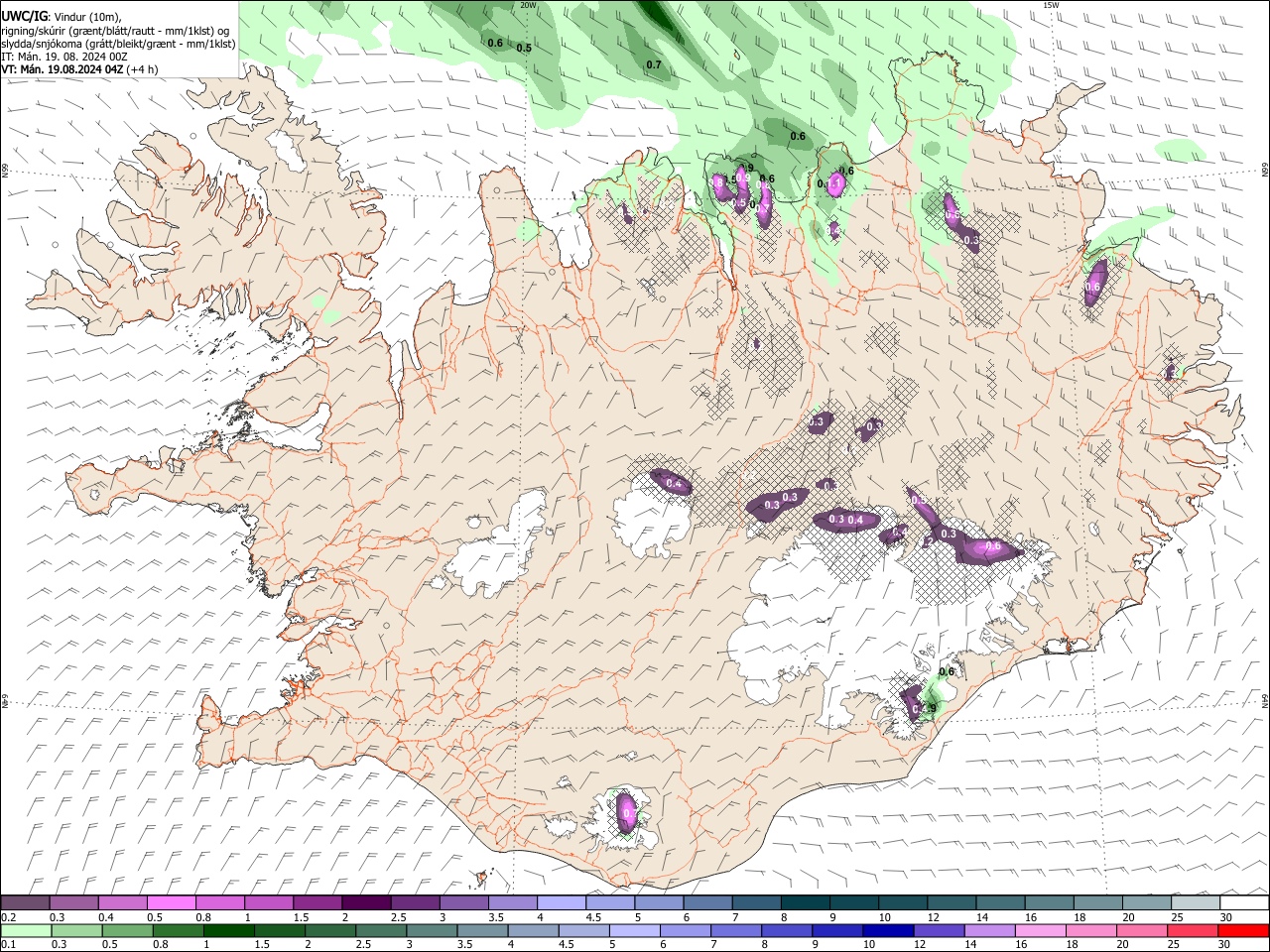Image resolution: width=1270 pixels, height=952 pixels.
Task: Pick the palest green 0.1 swatch in the green scale
Action: click(x=26, y=930)
